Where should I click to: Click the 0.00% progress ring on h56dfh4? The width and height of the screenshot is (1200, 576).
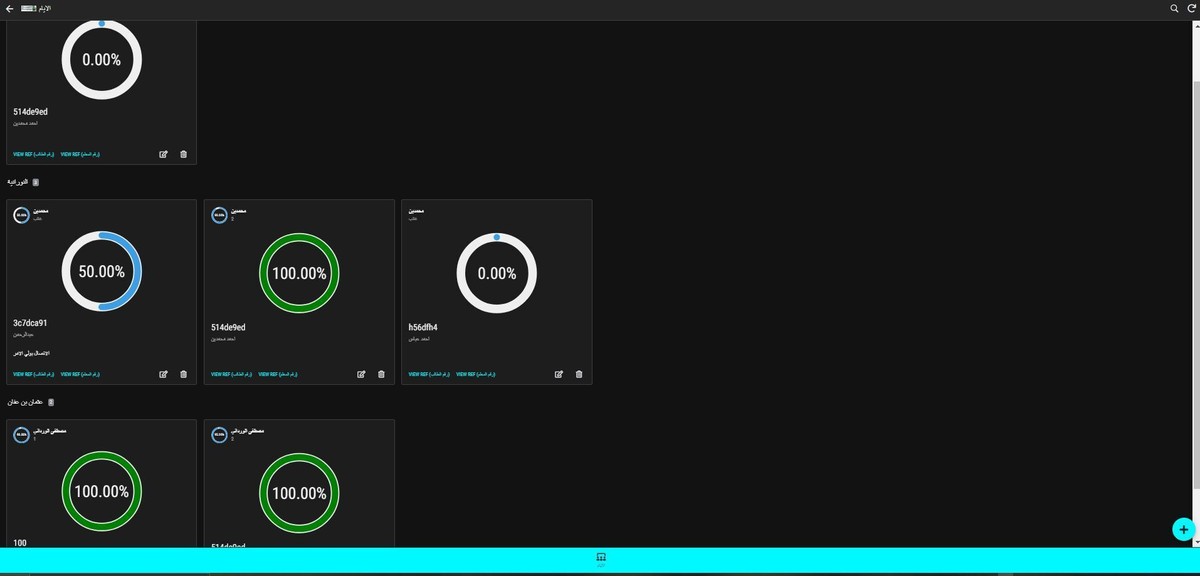pyautogui.click(x=497, y=272)
